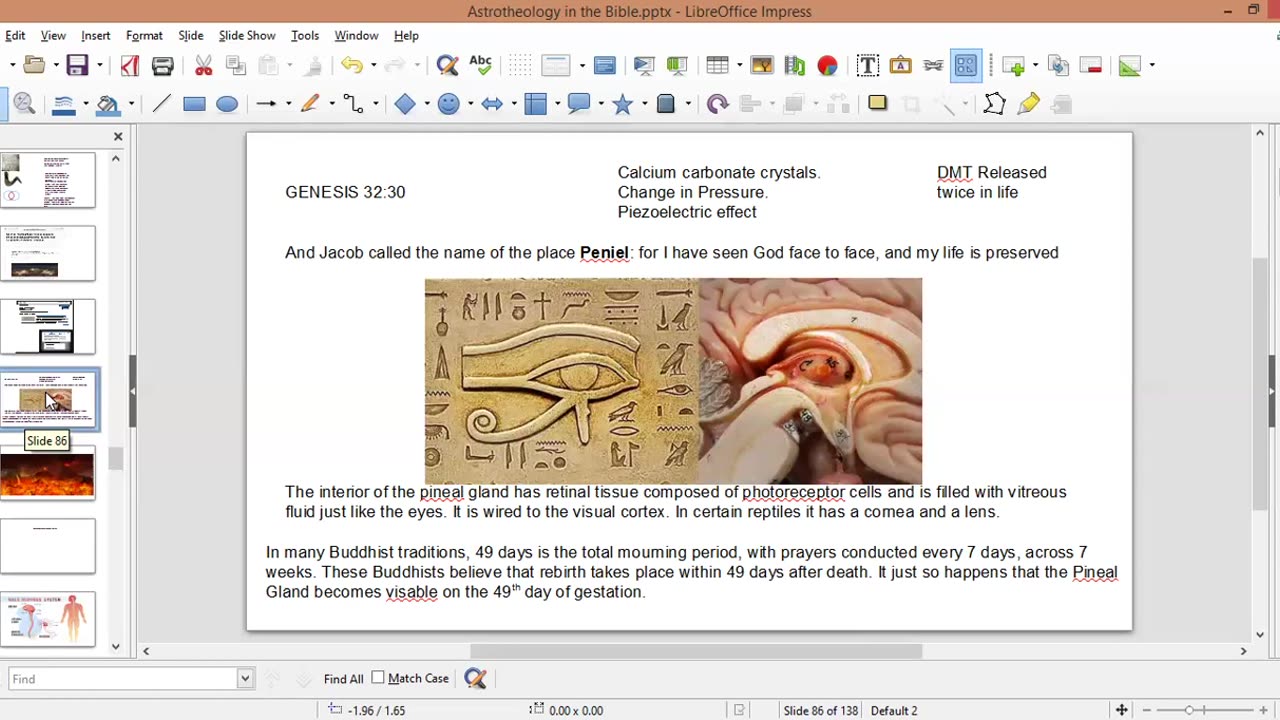Viewport: 1280px width, 720px height.
Task: Open the Find text history dropdown
Action: (x=245, y=679)
